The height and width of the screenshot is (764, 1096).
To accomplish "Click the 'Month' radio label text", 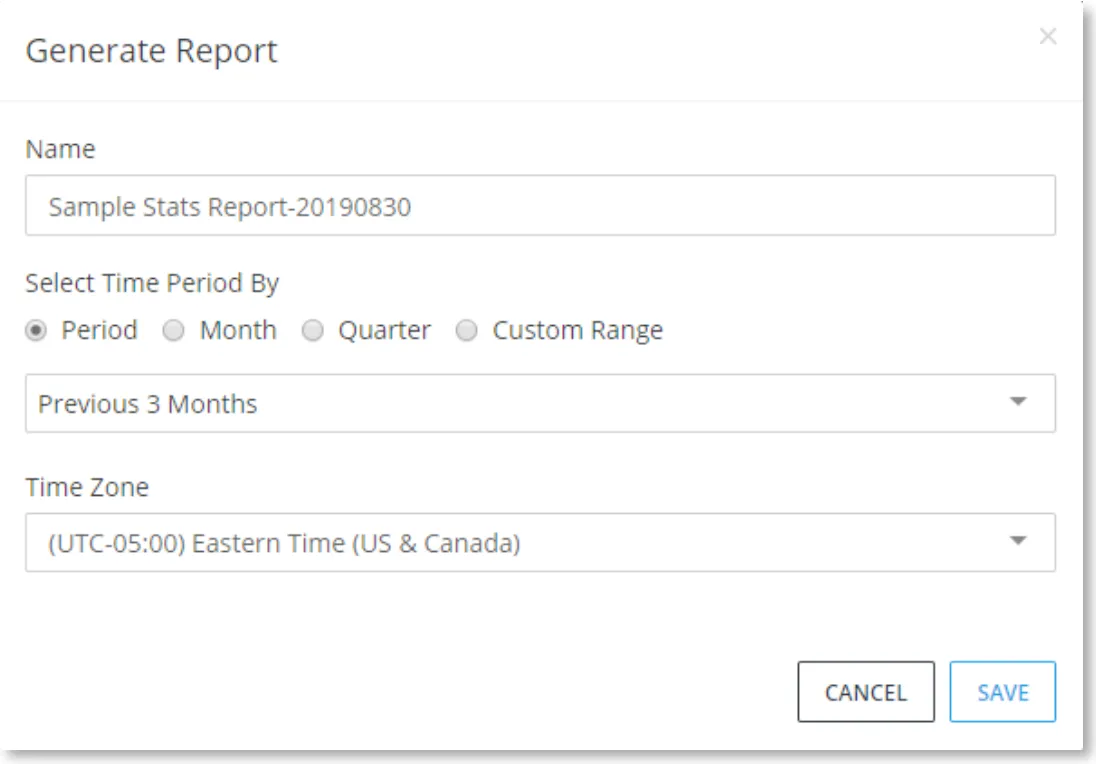I will [x=238, y=330].
